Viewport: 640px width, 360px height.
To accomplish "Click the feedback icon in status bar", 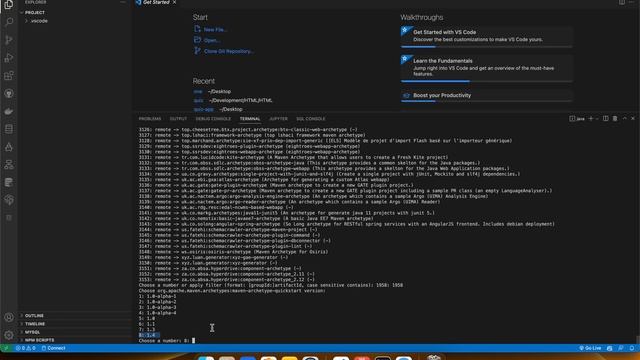I will [x=621, y=348].
